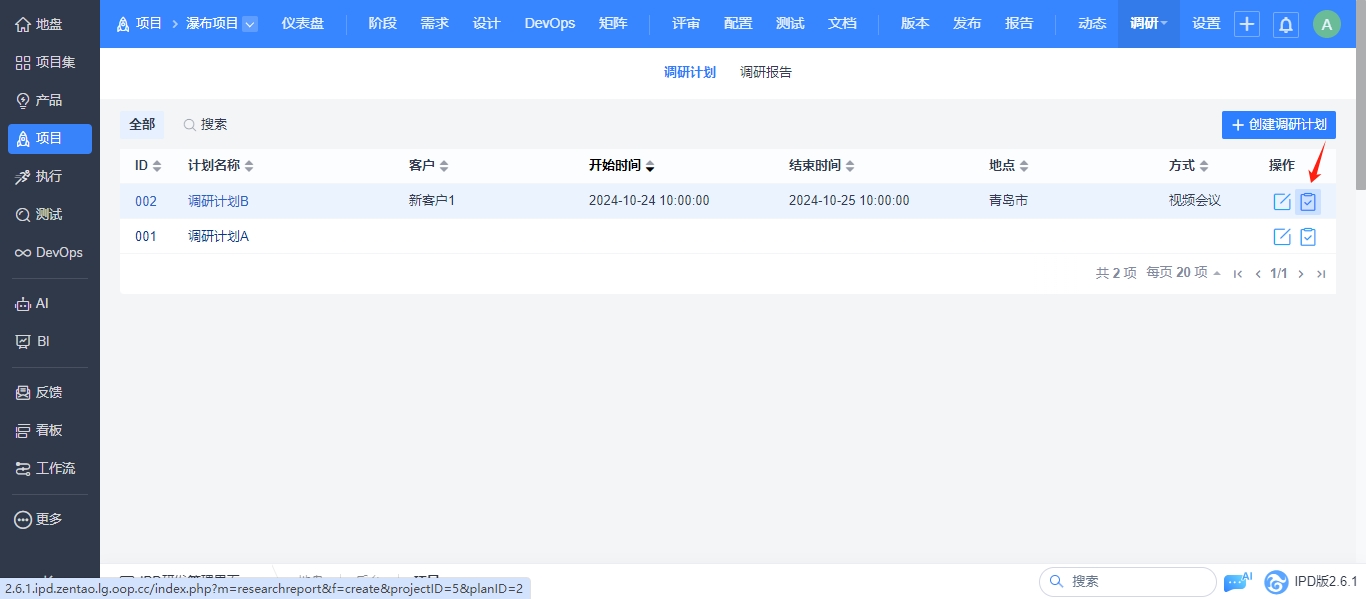
Task: Open 更多 in the sidebar
Action: click(x=50, y=519)
